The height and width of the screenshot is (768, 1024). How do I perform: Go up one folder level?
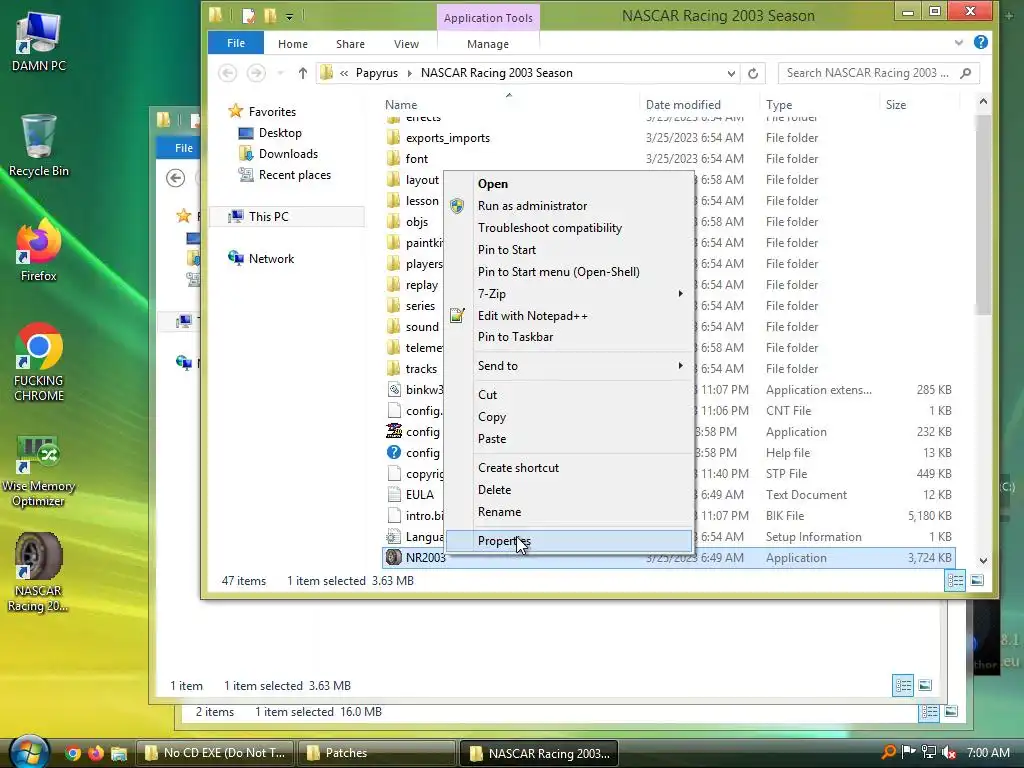302,73
